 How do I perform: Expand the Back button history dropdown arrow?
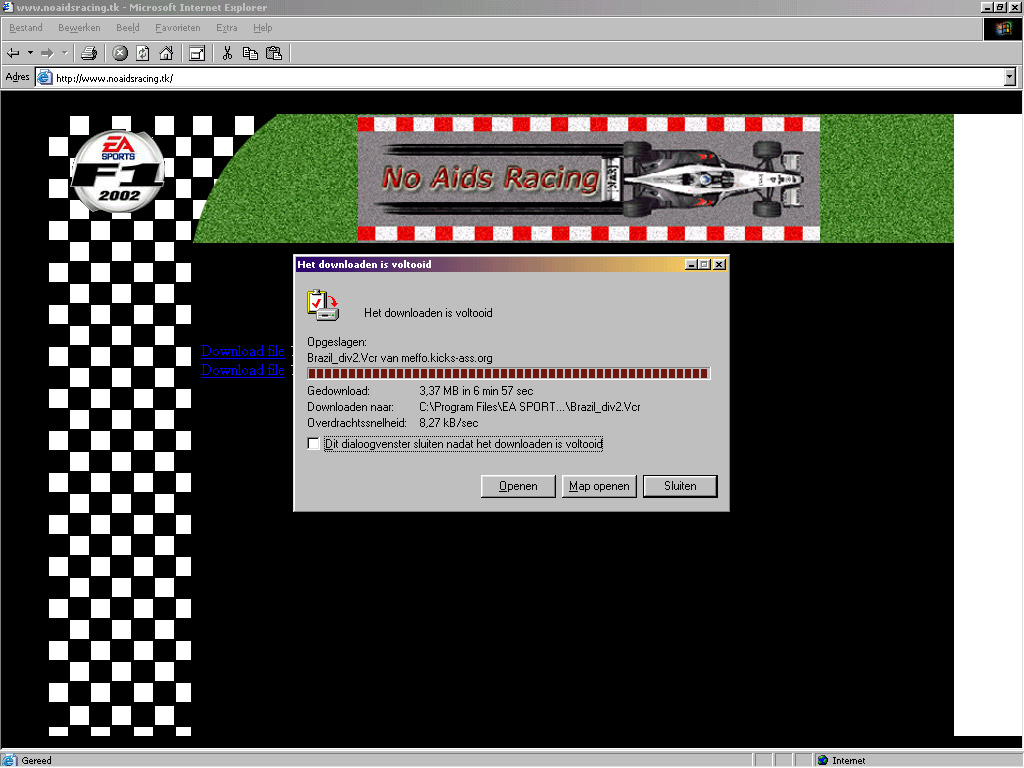30,53
